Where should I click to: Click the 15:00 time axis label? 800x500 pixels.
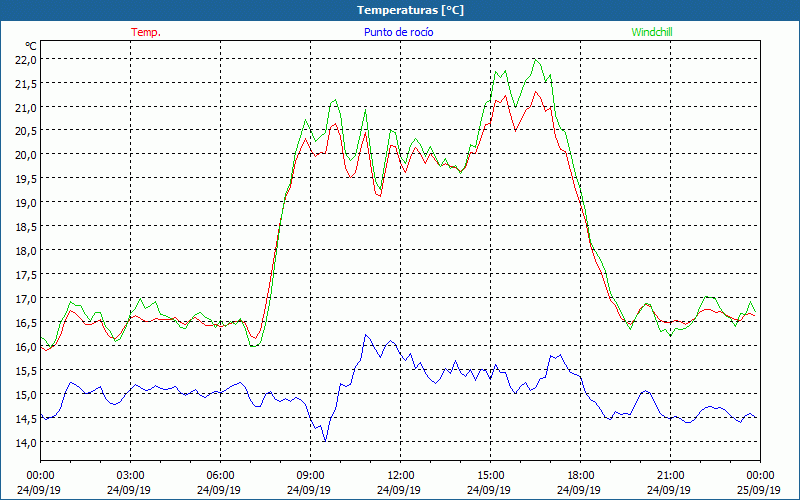click(491, 476)
